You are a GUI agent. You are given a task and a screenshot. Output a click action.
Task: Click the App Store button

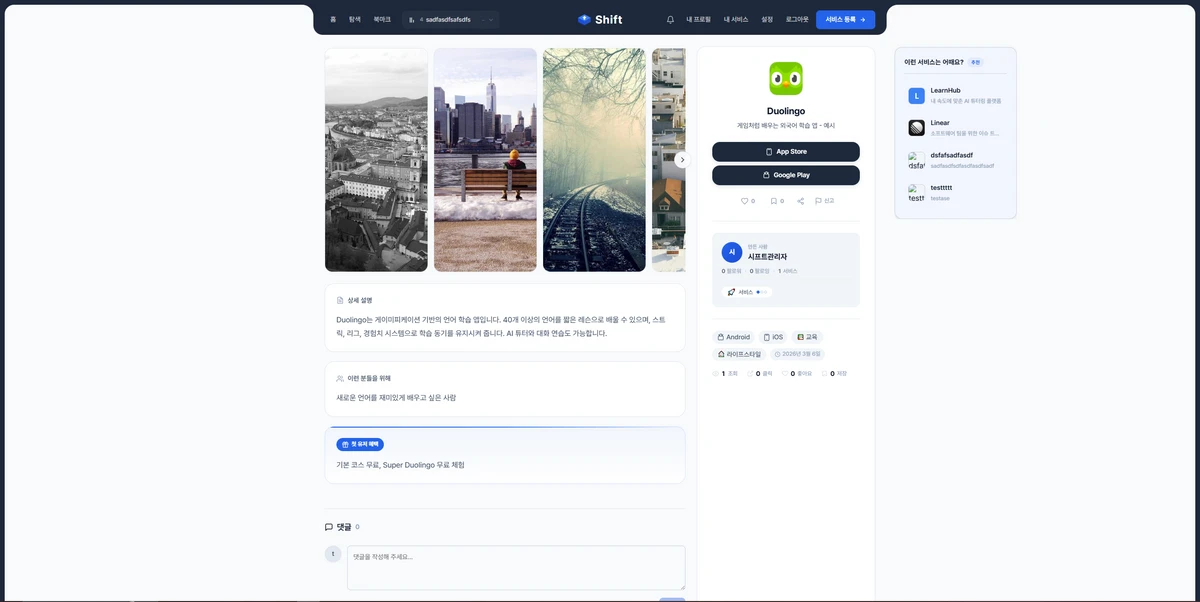pos(786,152)
